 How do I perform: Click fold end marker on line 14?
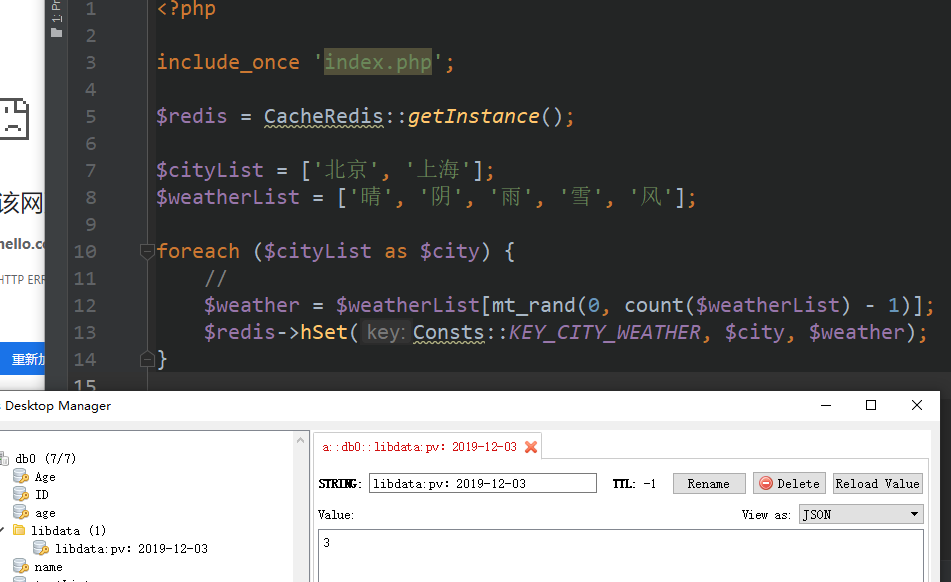[147, 359]
